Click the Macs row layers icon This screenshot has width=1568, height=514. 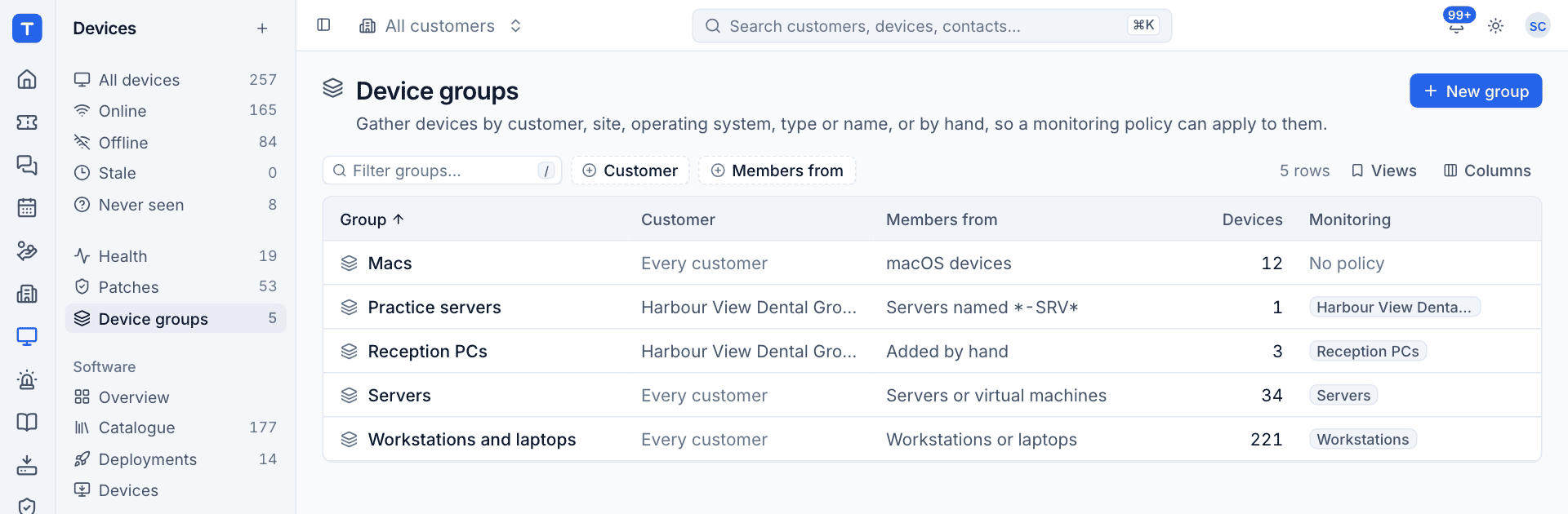[350, 263]
